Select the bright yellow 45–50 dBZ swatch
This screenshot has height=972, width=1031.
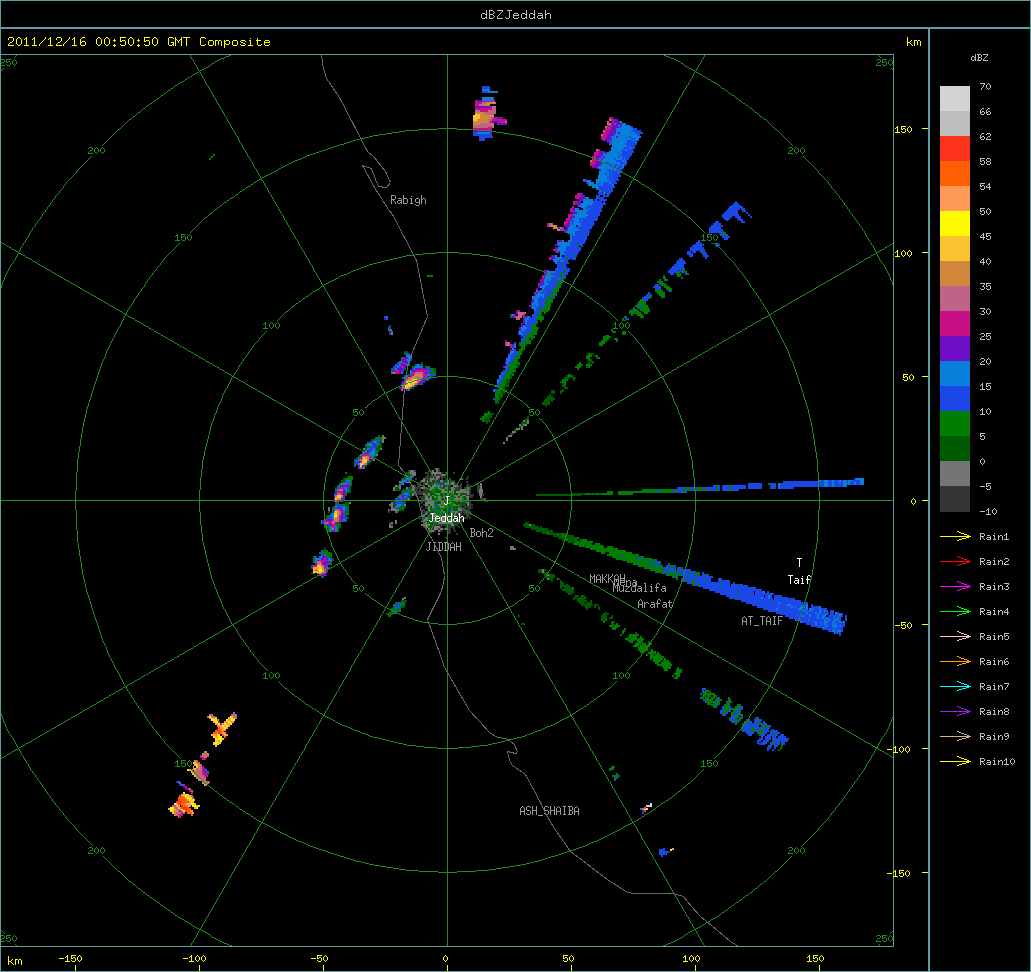coord(955,224)
